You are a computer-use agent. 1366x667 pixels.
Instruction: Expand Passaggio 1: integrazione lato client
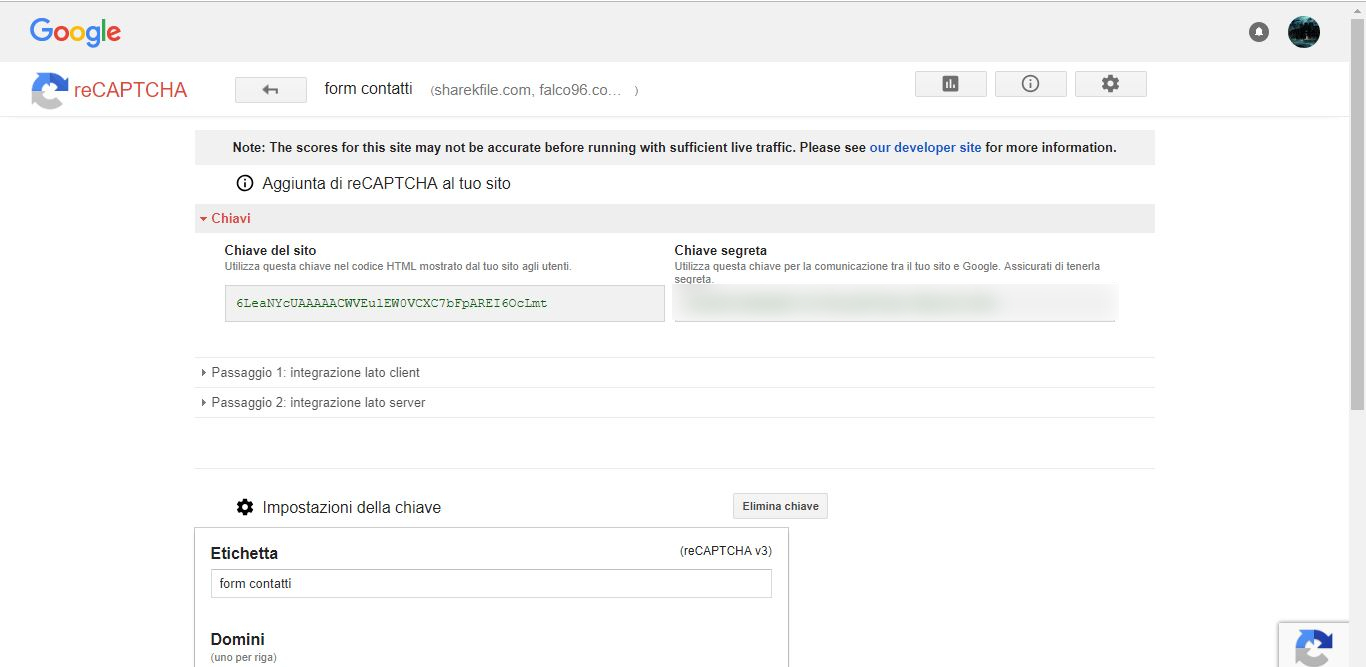tap(314, 372)
